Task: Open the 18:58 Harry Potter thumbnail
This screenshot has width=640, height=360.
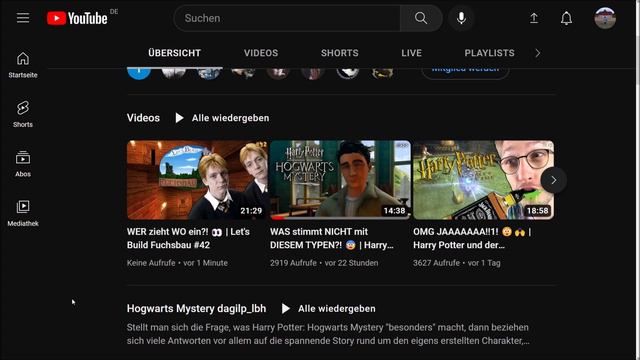Action: click(x=484, y=180)
